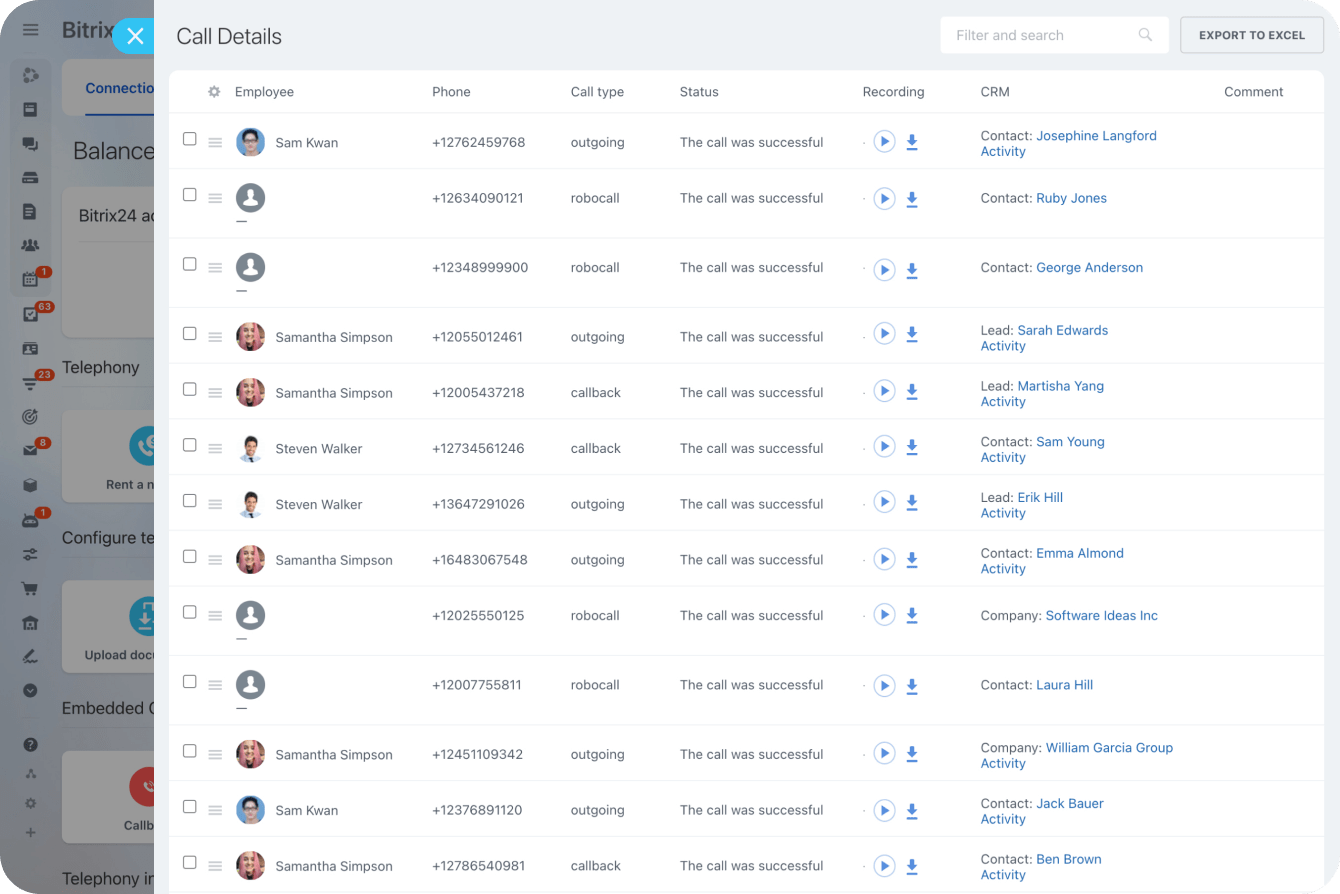Open row menu for George Anderson call

coord(215,268)
